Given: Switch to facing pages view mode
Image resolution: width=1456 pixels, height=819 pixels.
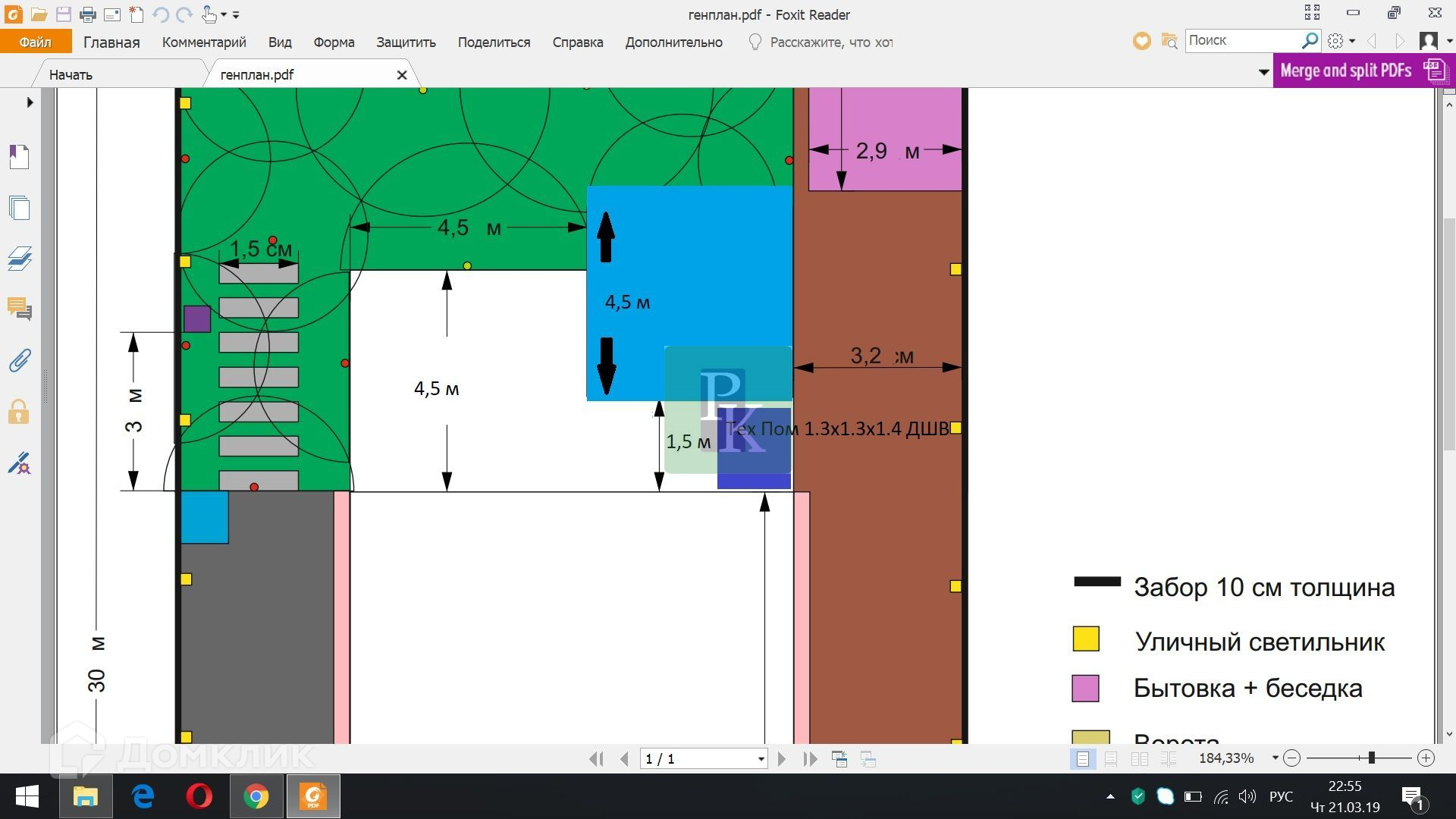Looking at the screenshot, I should point(1140,759).
